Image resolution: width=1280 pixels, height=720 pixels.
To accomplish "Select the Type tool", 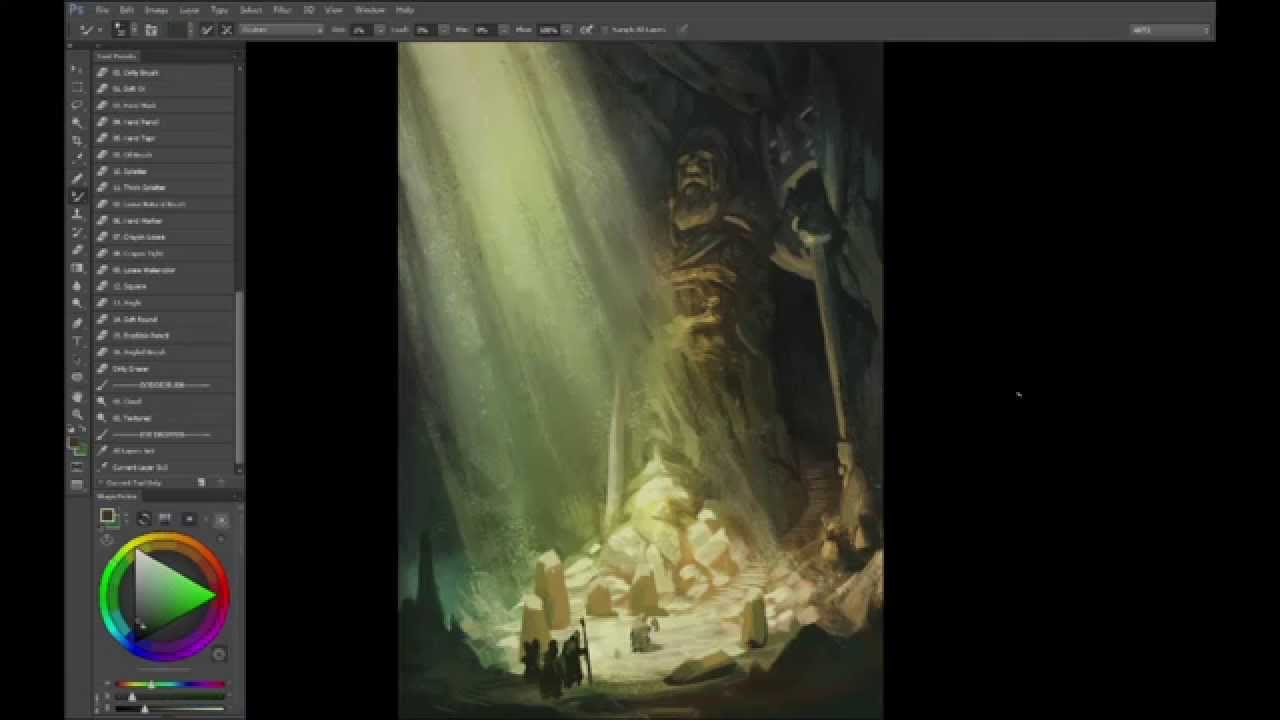I will pyautogui.click(x=77, y=341).
